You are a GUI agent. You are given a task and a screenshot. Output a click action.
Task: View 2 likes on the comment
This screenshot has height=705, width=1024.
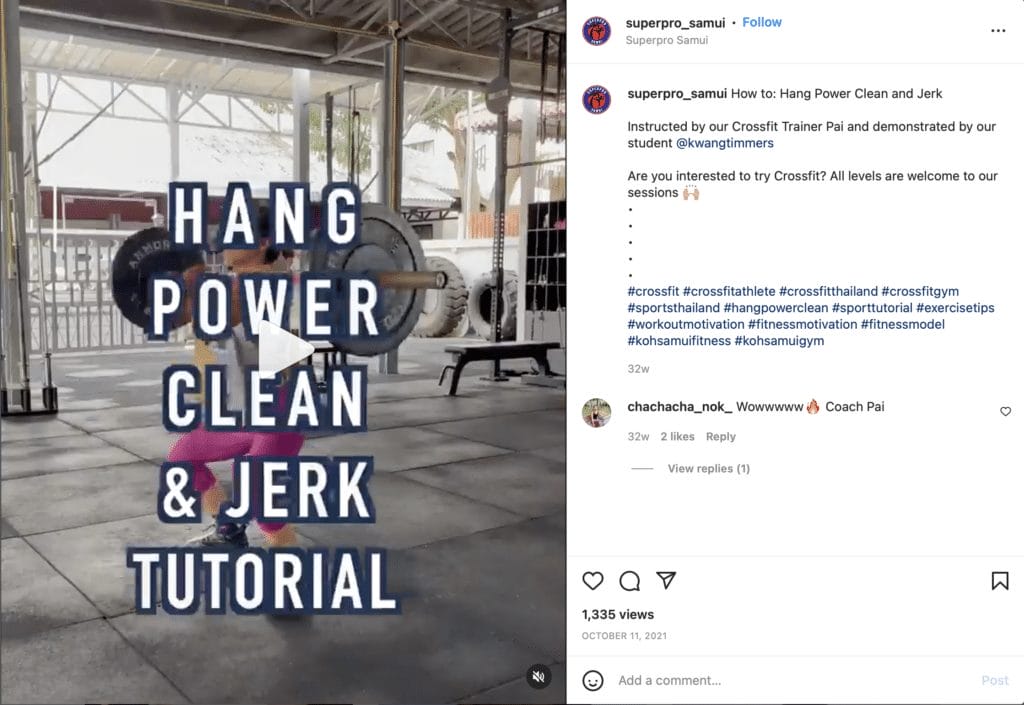tap(677, 436)
